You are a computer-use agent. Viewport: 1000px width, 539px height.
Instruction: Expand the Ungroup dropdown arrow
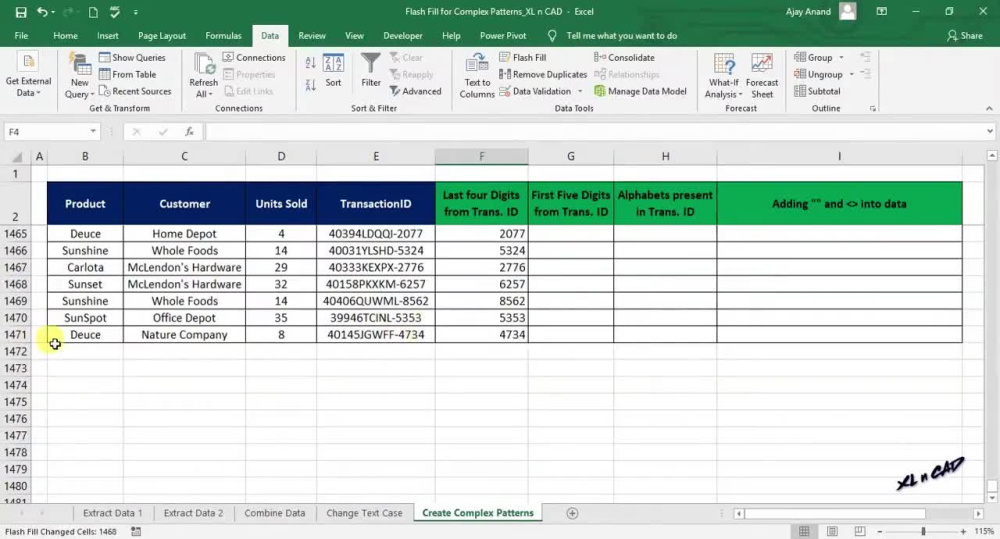(x=851, y=75)
